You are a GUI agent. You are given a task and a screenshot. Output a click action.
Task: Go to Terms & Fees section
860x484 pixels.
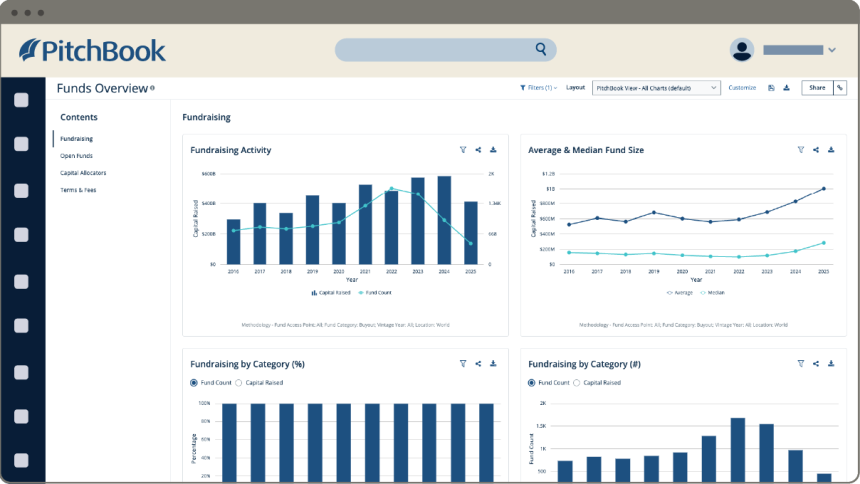click(x=78, y=190)
